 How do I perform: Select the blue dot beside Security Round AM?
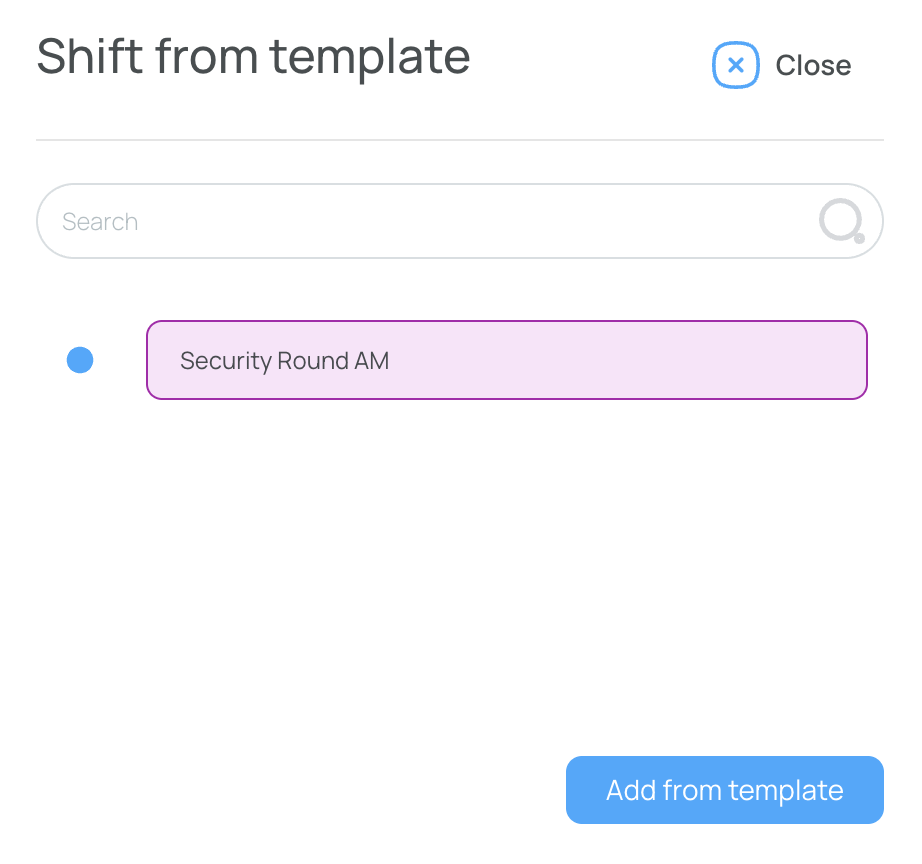click(80, 360)
